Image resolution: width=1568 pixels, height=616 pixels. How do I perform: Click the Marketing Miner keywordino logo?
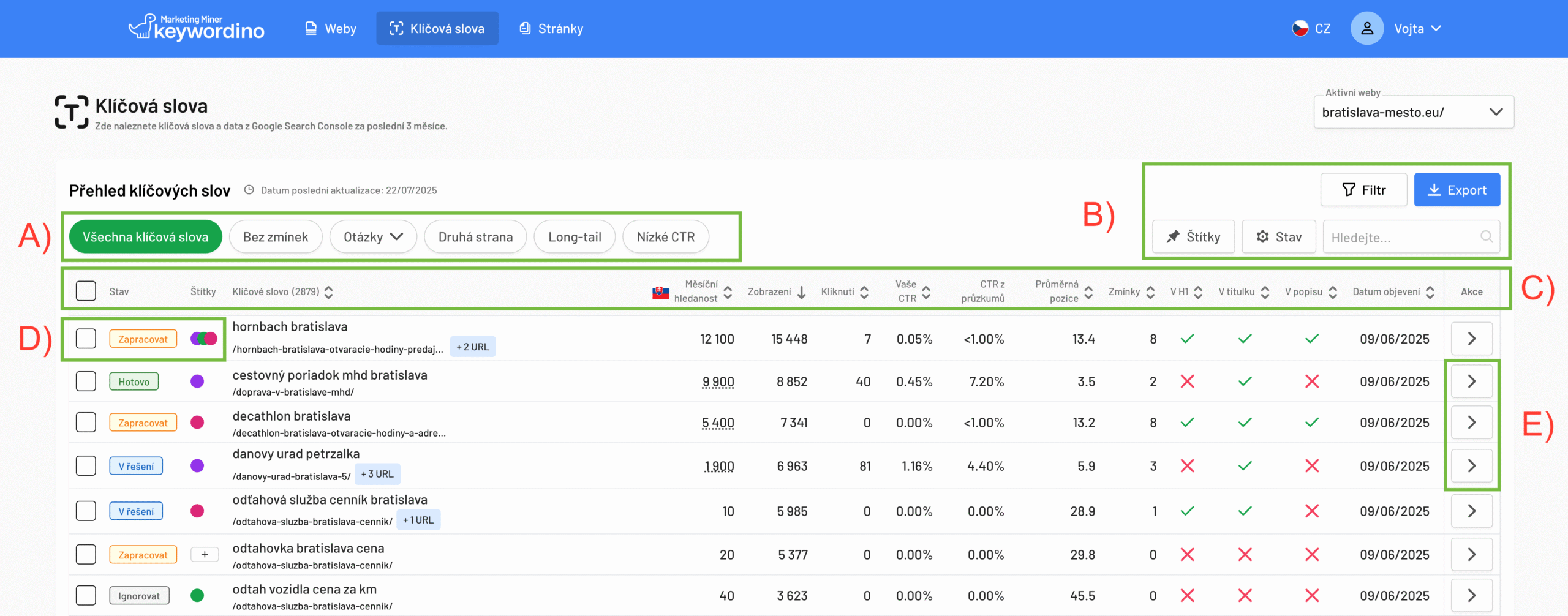(196, 28)
